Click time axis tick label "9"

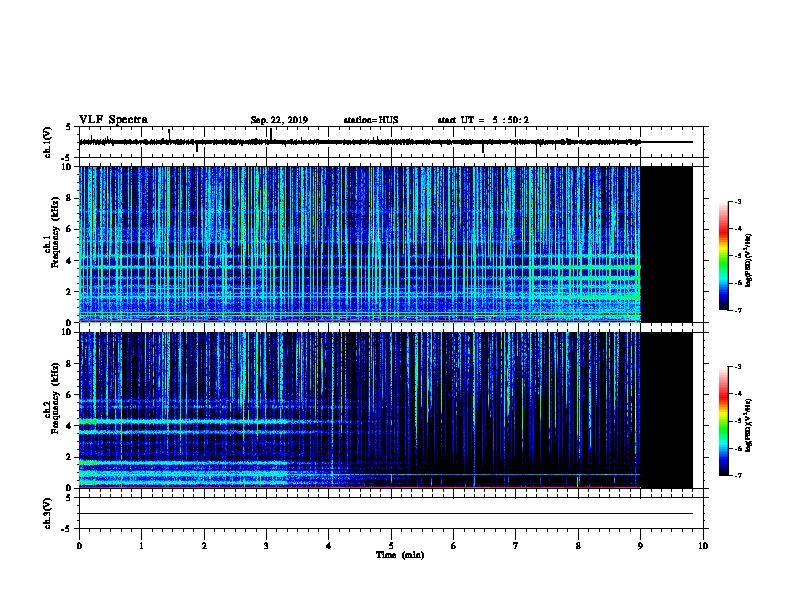[640, 546]
